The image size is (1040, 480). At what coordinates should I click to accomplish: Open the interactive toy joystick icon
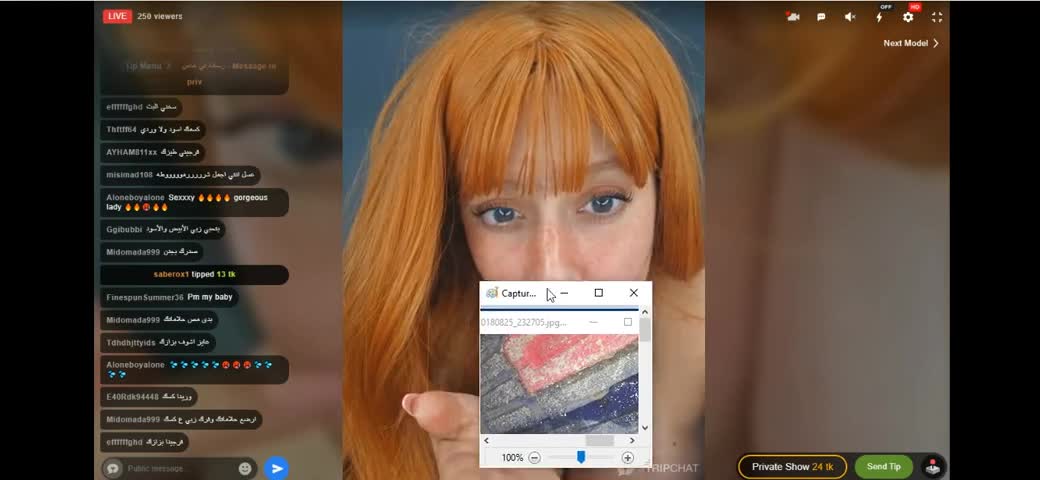pyautogui.click(x=933, y=467)
